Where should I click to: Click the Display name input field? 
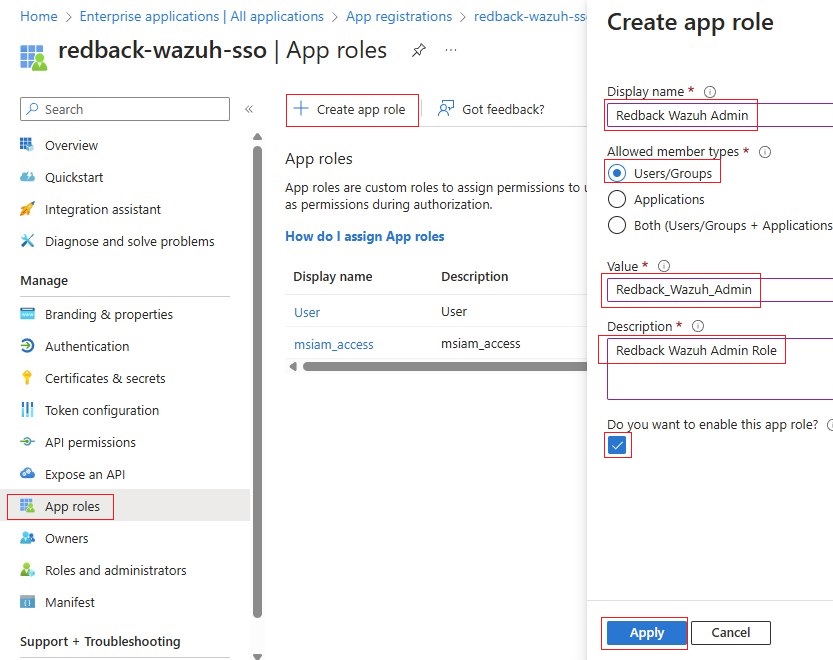click(720, 115)
